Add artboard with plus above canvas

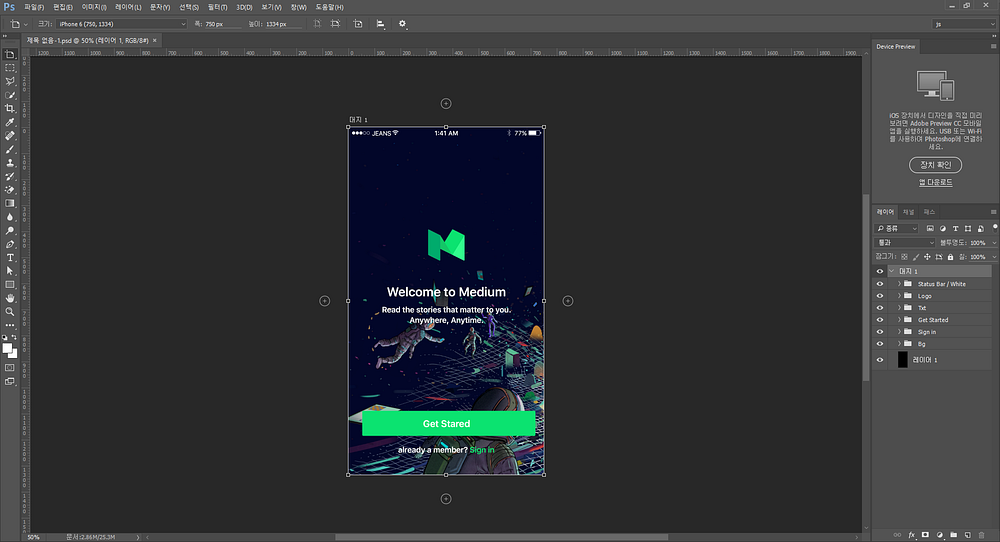coord(446,103)
